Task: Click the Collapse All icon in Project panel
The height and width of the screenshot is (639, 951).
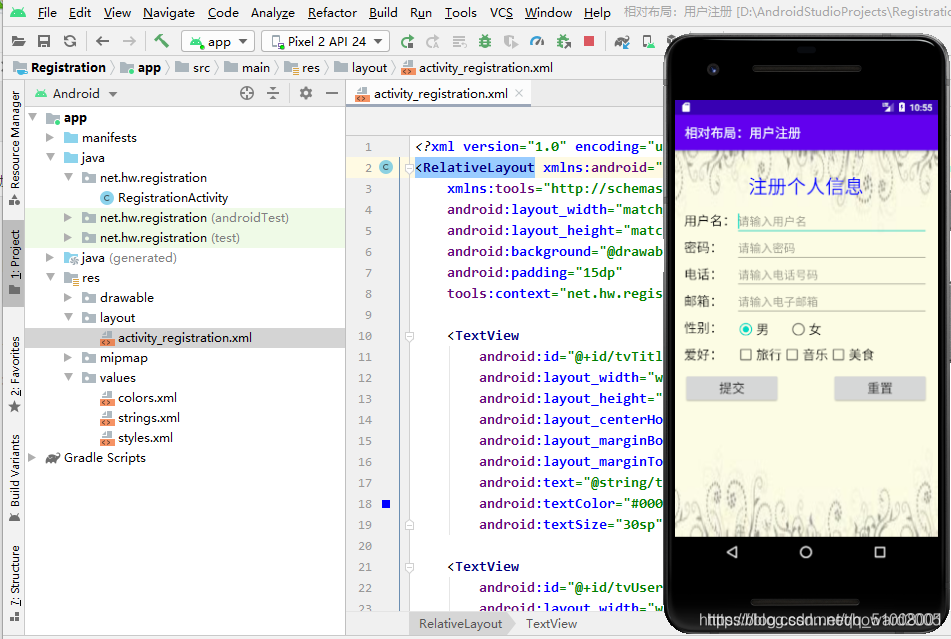Action: [273, 93]
